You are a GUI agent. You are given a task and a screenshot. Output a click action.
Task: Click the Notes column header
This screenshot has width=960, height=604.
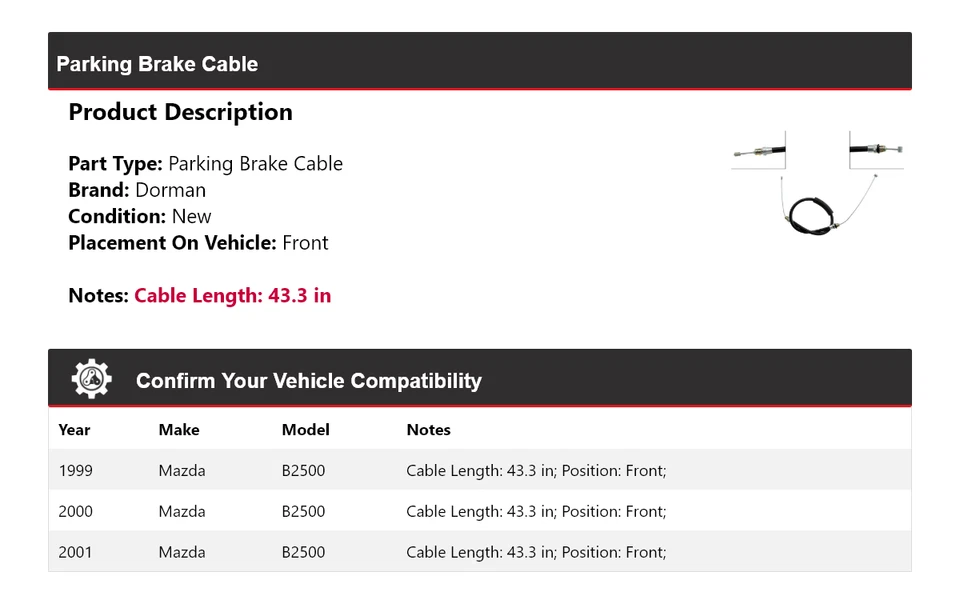pos(428,430)
